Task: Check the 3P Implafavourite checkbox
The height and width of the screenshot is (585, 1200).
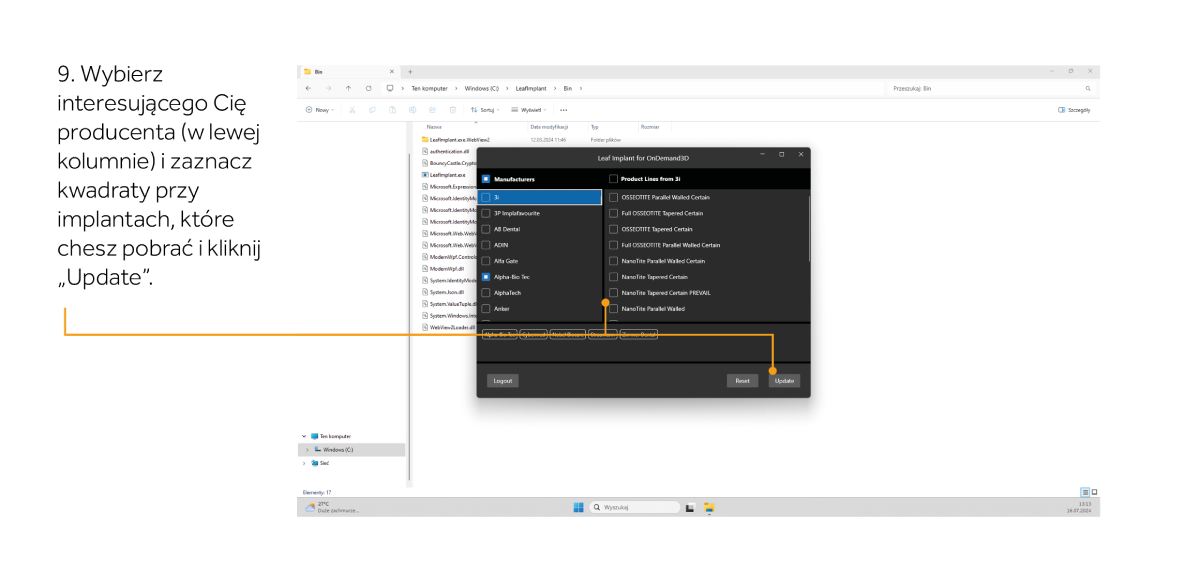Action: click(486, 213)
